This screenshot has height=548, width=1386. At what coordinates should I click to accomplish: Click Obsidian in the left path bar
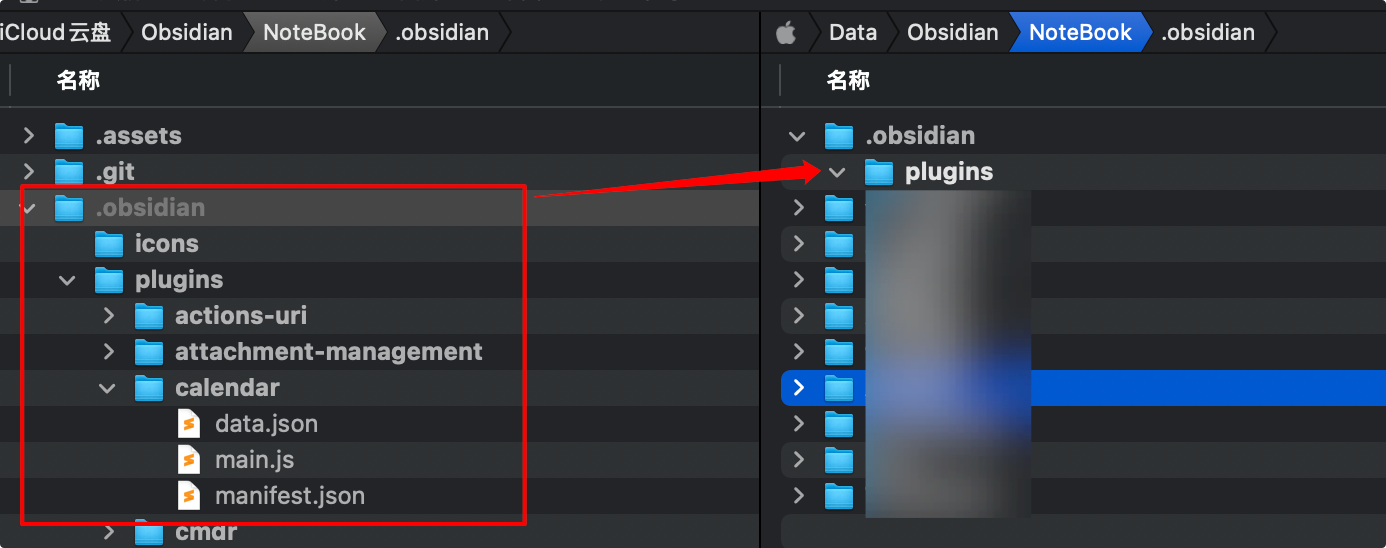[x=186, y=33]
